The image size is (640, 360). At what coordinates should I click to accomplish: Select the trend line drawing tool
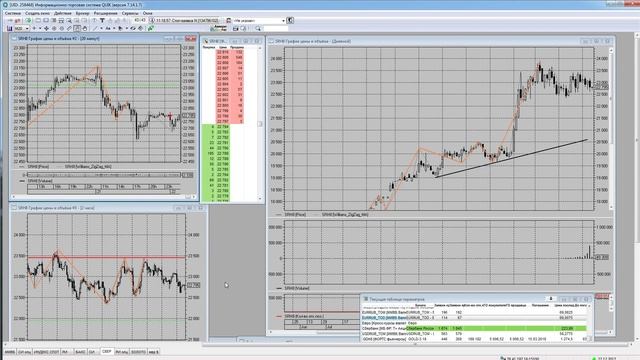(x=96, y=29)
